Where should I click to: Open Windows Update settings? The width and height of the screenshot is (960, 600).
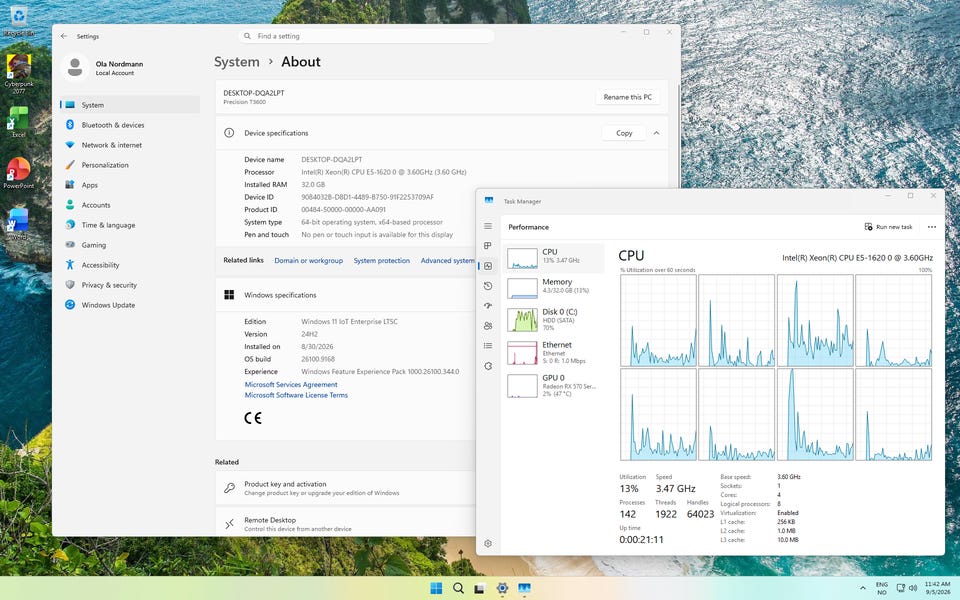coord(130,305)
